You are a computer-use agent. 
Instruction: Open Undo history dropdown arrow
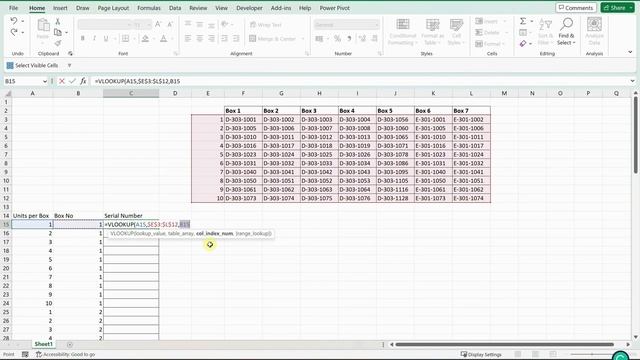click(22, 21)
